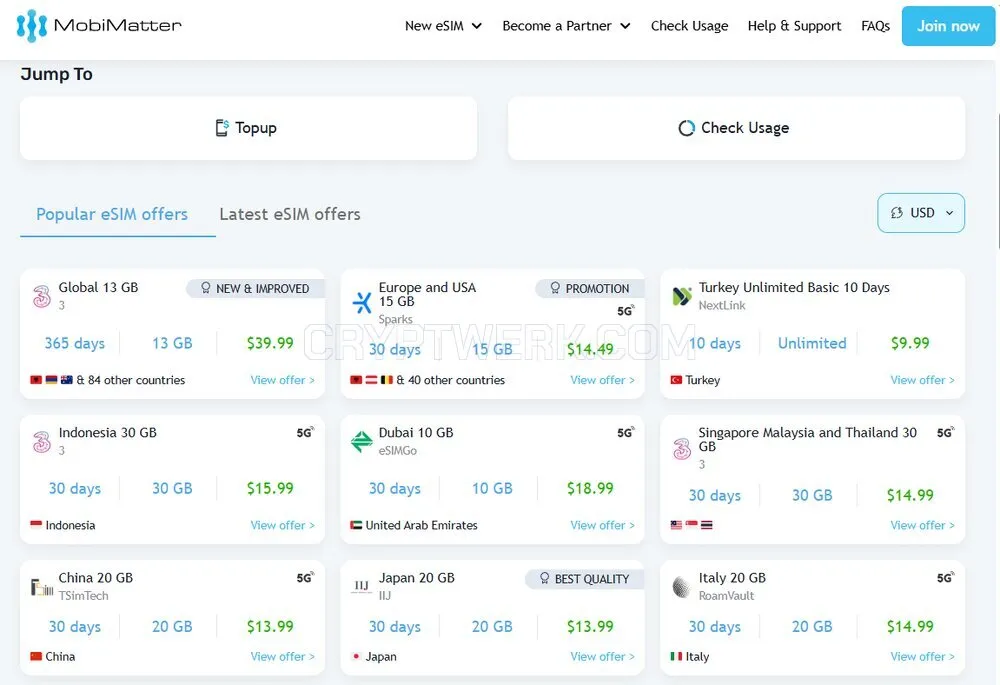Open the USD currency dropdown
1000x685 pixels.
921,213
